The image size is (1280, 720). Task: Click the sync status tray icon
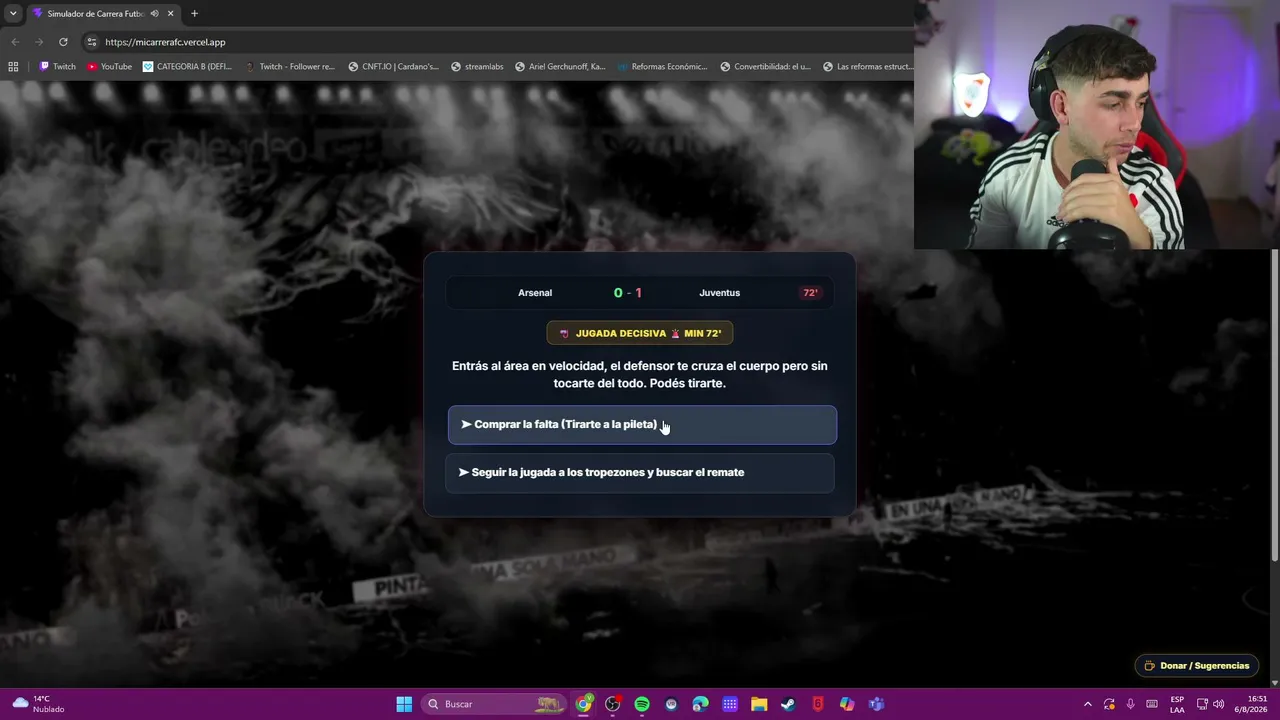pyautogui.click(x=1109, y=704)
